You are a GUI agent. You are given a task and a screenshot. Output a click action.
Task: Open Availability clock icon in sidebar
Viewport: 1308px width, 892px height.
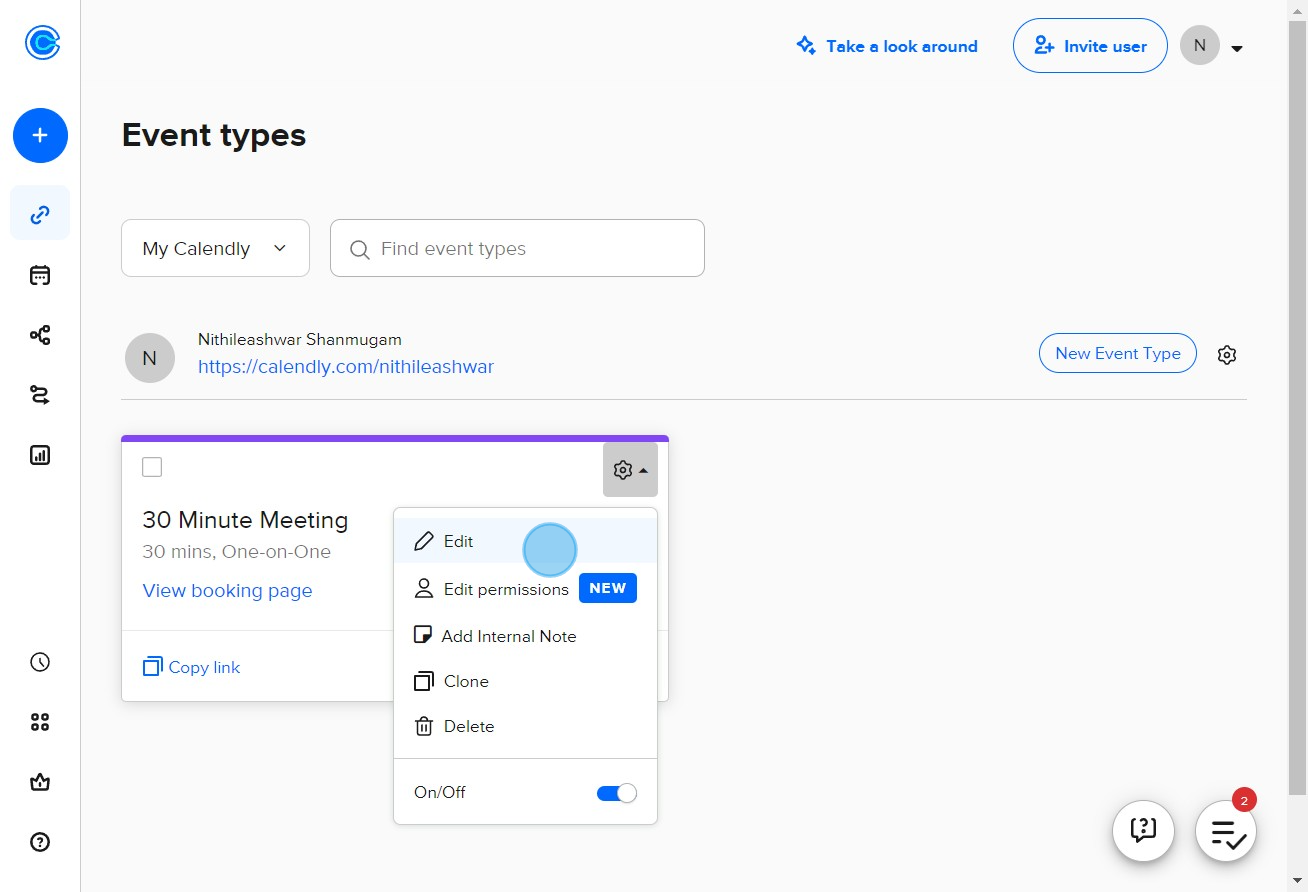click(x=40, y=662)
